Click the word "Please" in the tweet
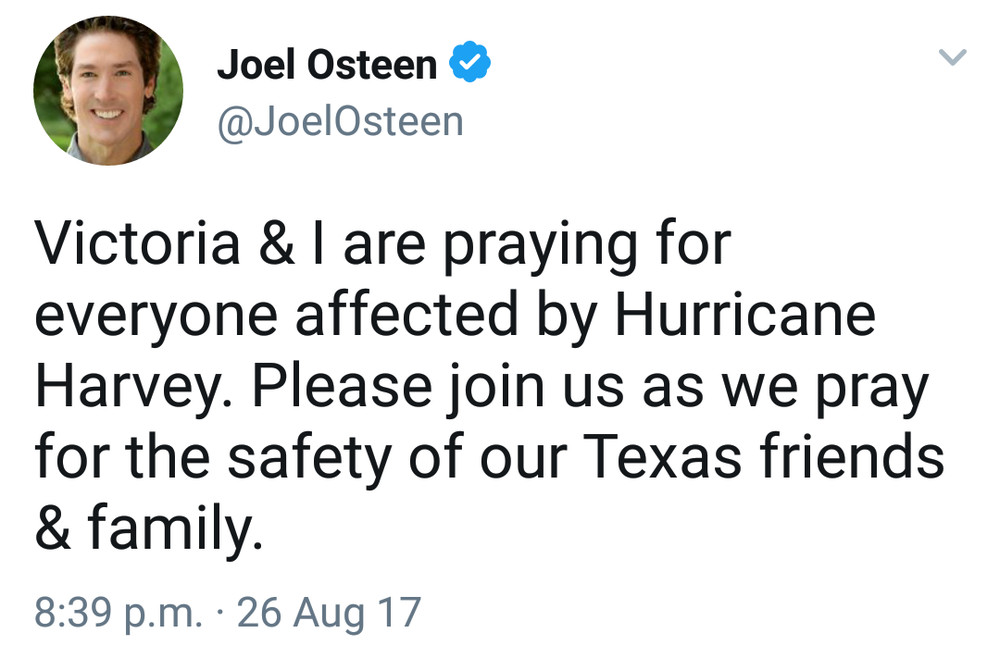This screenshot has width=1000, height=658. 342,386
